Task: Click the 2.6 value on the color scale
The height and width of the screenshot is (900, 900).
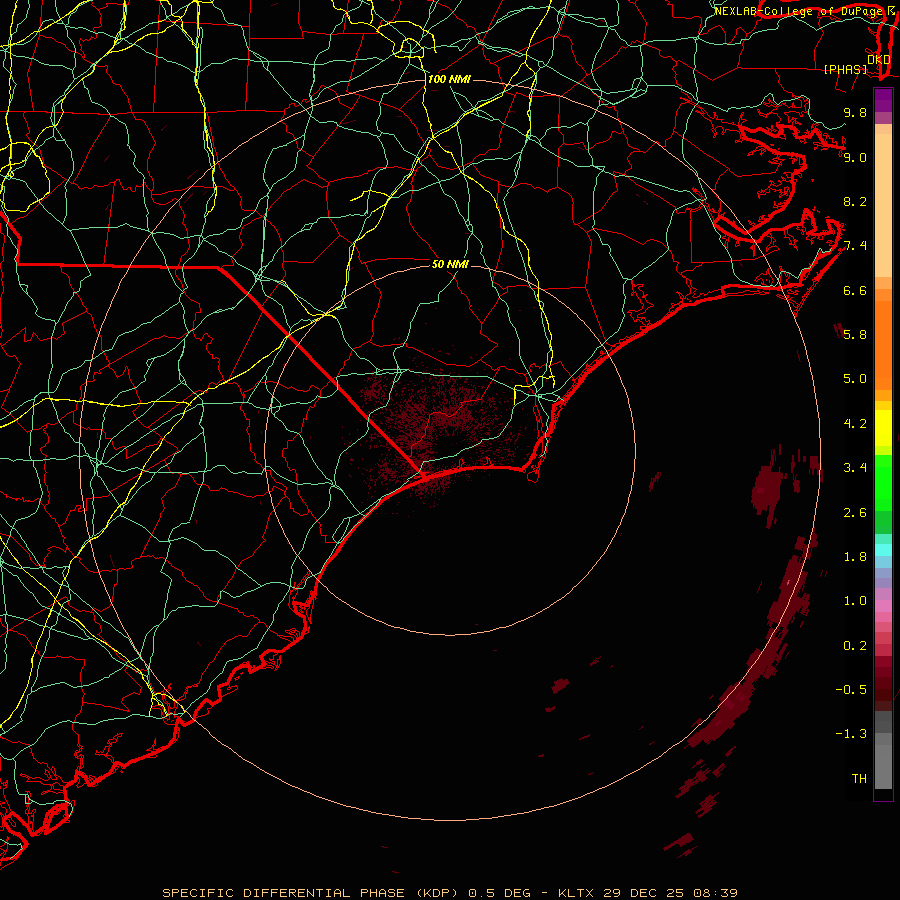Action: click(855, 513)
